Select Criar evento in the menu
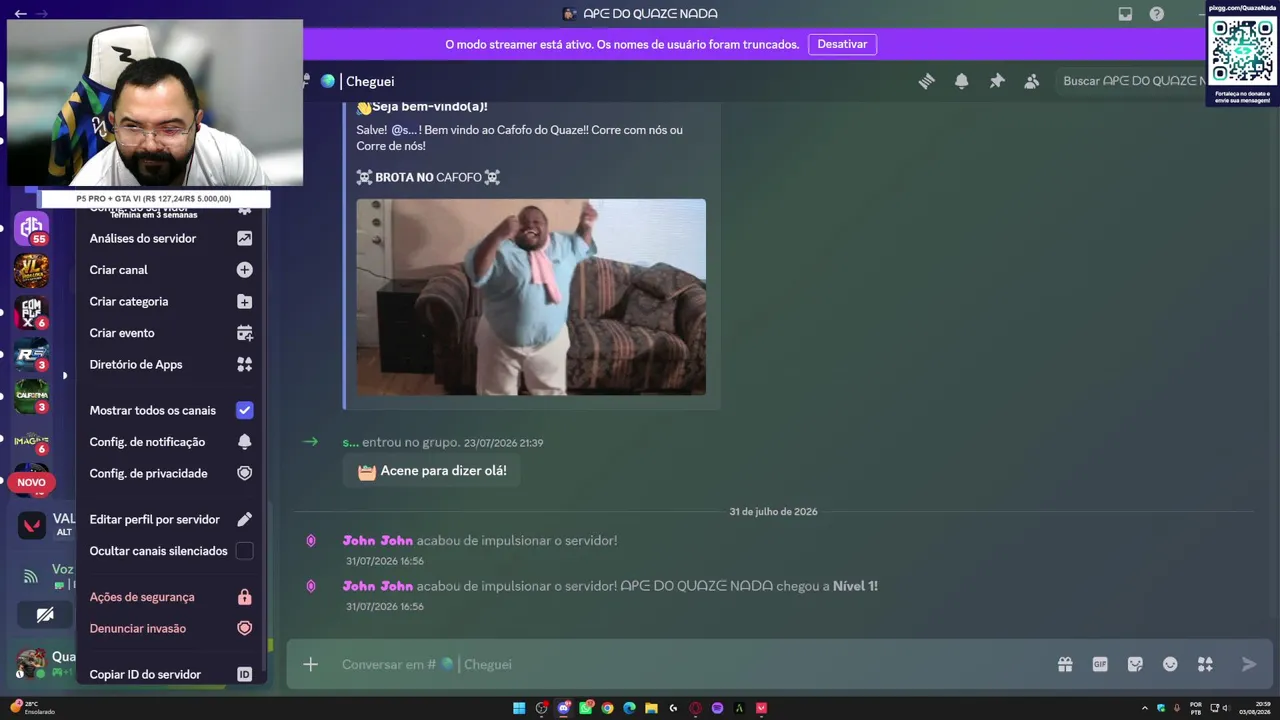 coord(171,333)
